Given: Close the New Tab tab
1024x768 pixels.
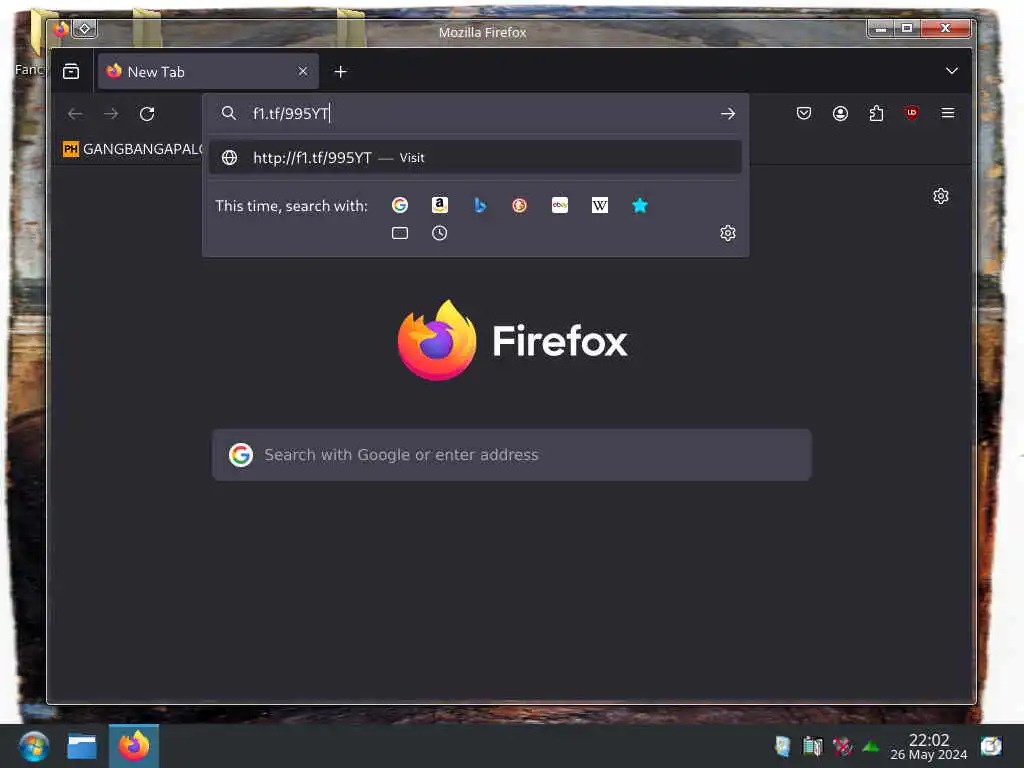Looking at the screenshot, I should click(x=302, y=71).
